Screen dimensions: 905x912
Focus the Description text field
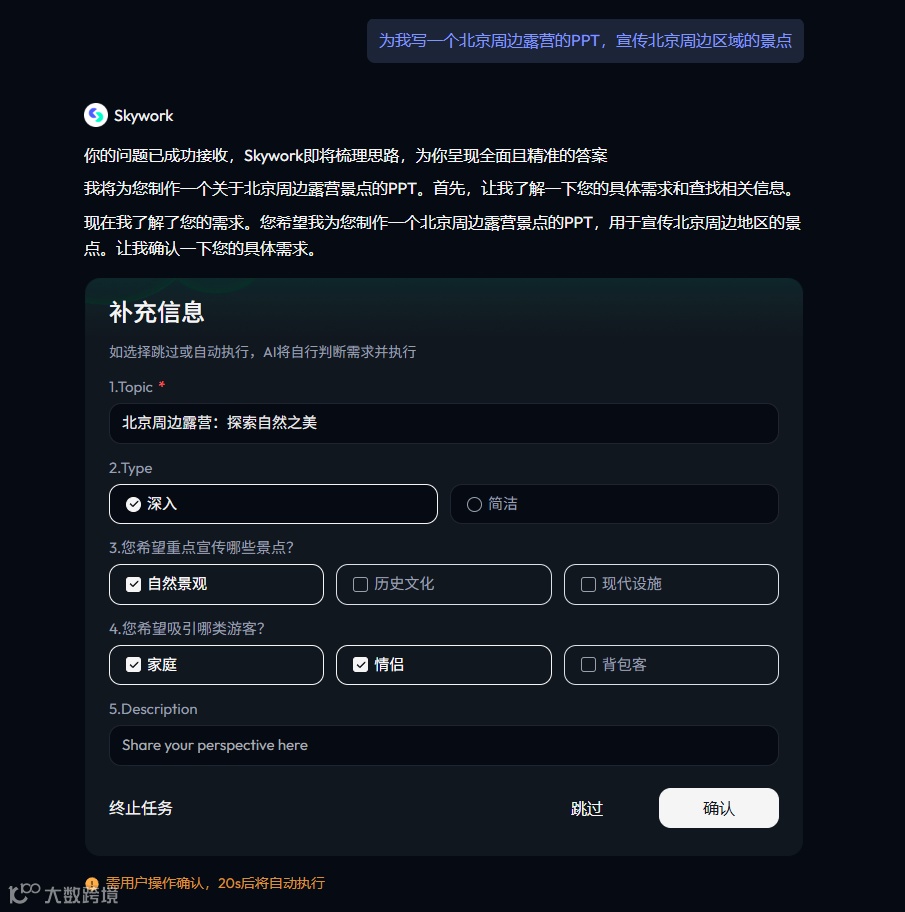coord(443,745)
